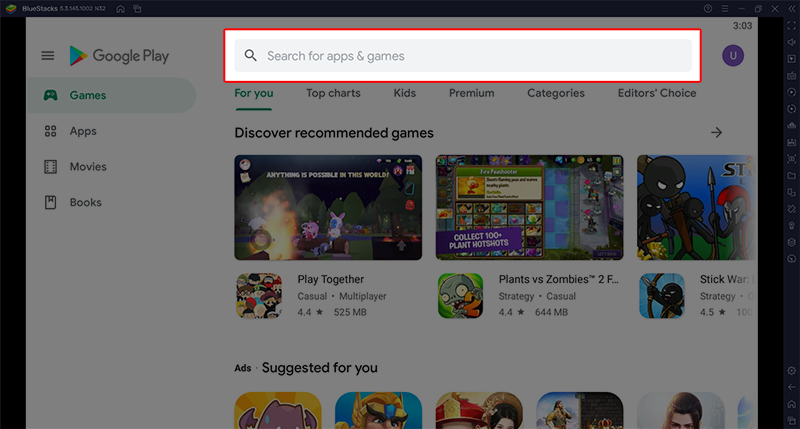
Task: Click the recent apps icon in side toolbar
Action: click(791, 421)
